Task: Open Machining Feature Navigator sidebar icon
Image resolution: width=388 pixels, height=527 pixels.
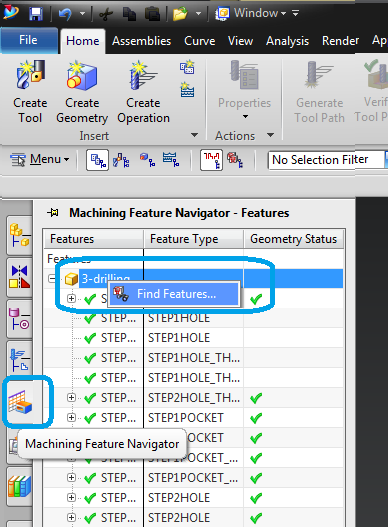Action: point(21,402)
